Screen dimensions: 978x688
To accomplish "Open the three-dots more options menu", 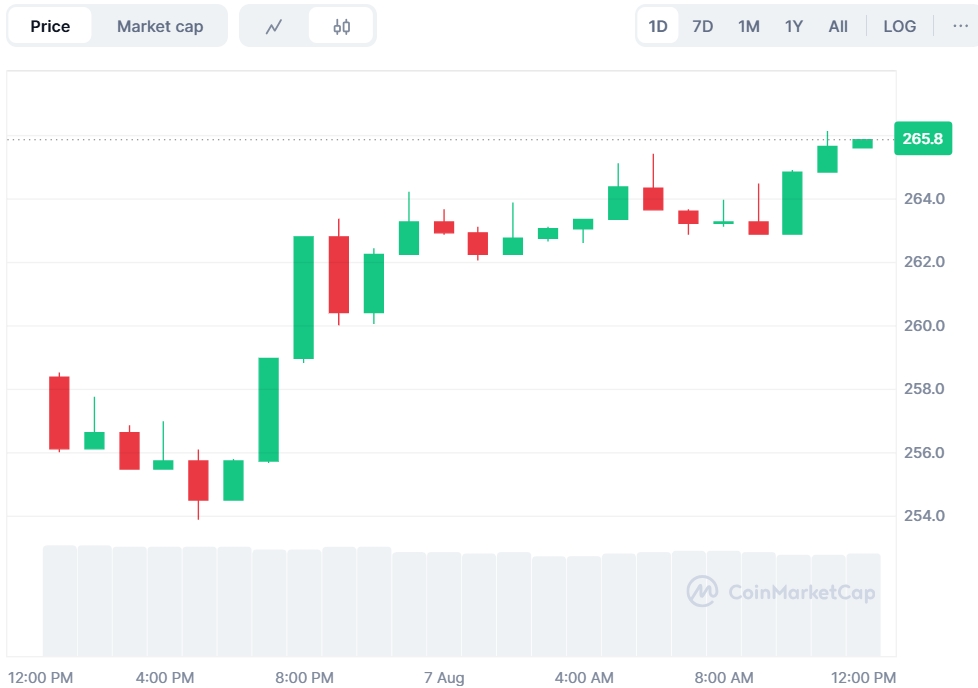I will tap(960, 27).
